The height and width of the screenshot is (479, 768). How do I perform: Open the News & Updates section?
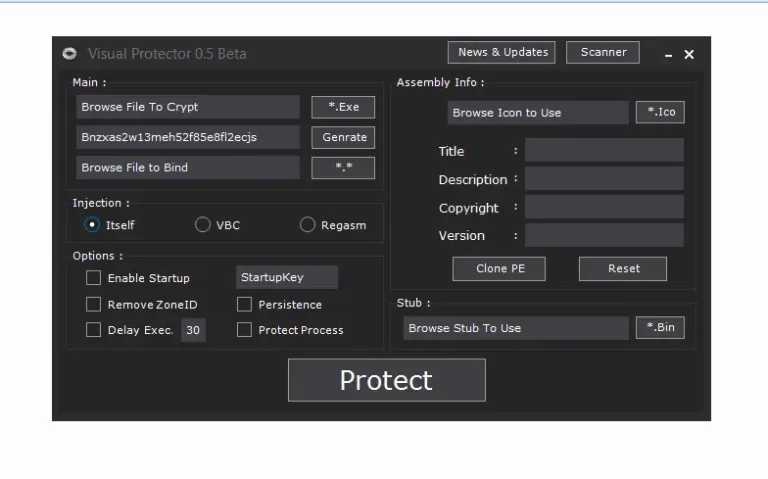coord(503,52)
